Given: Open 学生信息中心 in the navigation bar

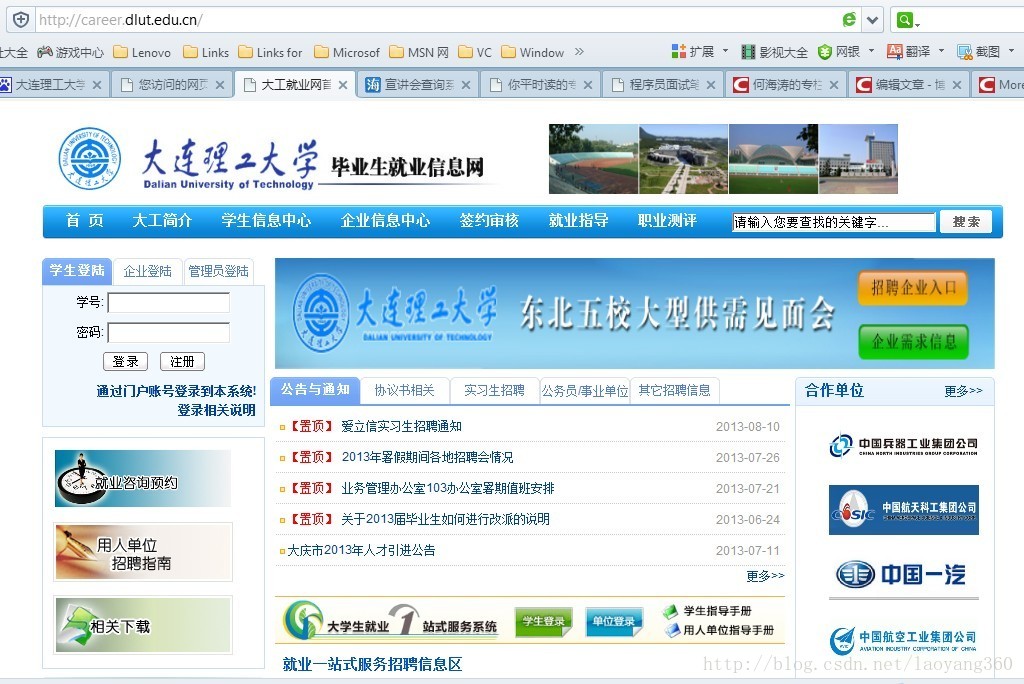Looking at the screenshot, I should tap(266, 221).
